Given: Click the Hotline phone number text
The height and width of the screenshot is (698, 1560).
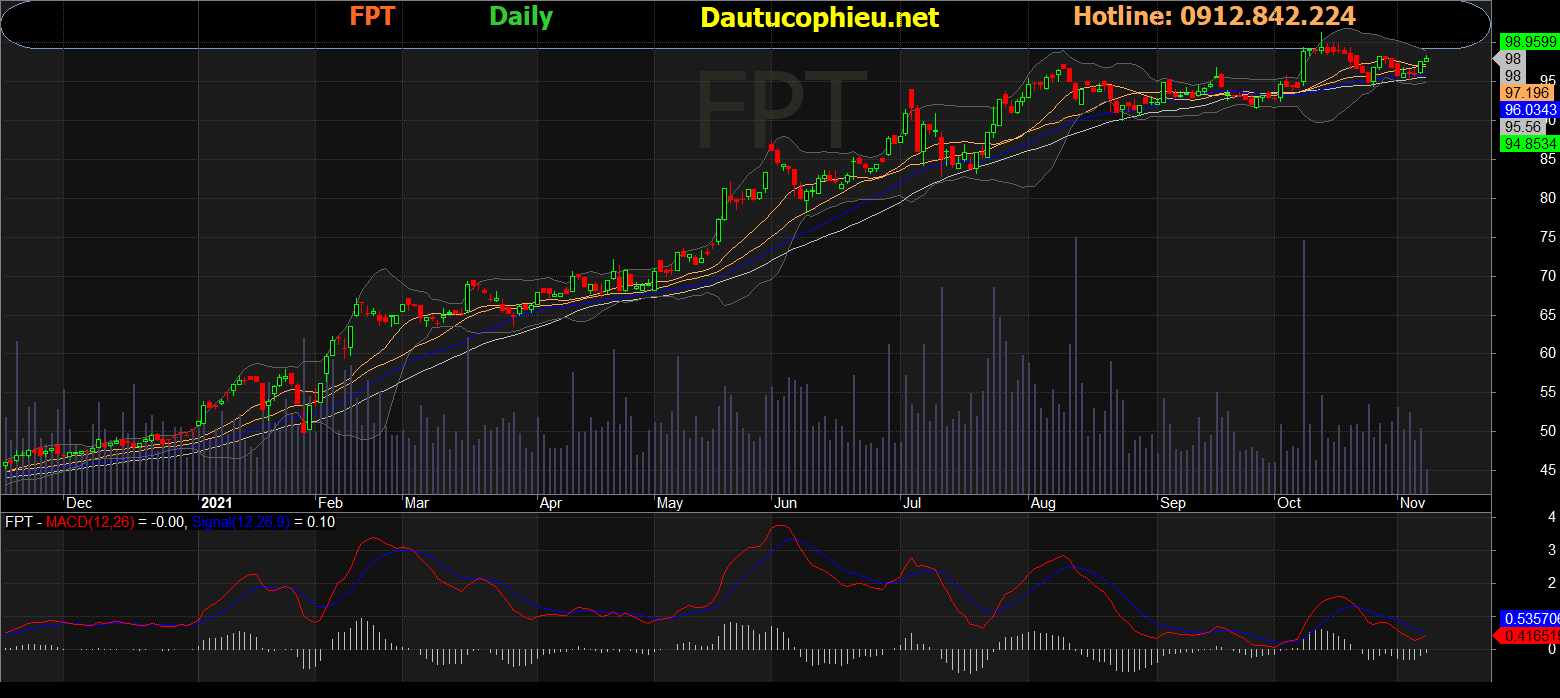Looking at the screenshot, I should tap(1214, 16).
